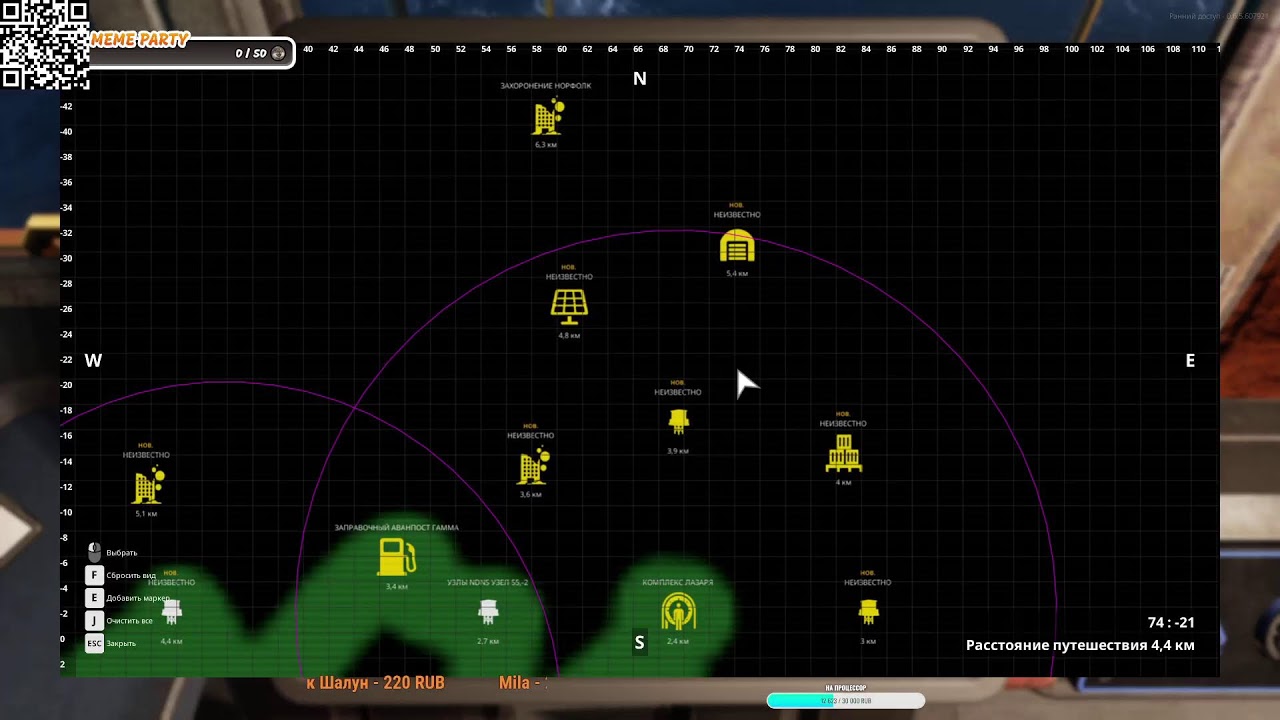This screenshot has width=1280, height=720.
Task: Click the mouse icon next to Выбрать
Action: point(94,552)
